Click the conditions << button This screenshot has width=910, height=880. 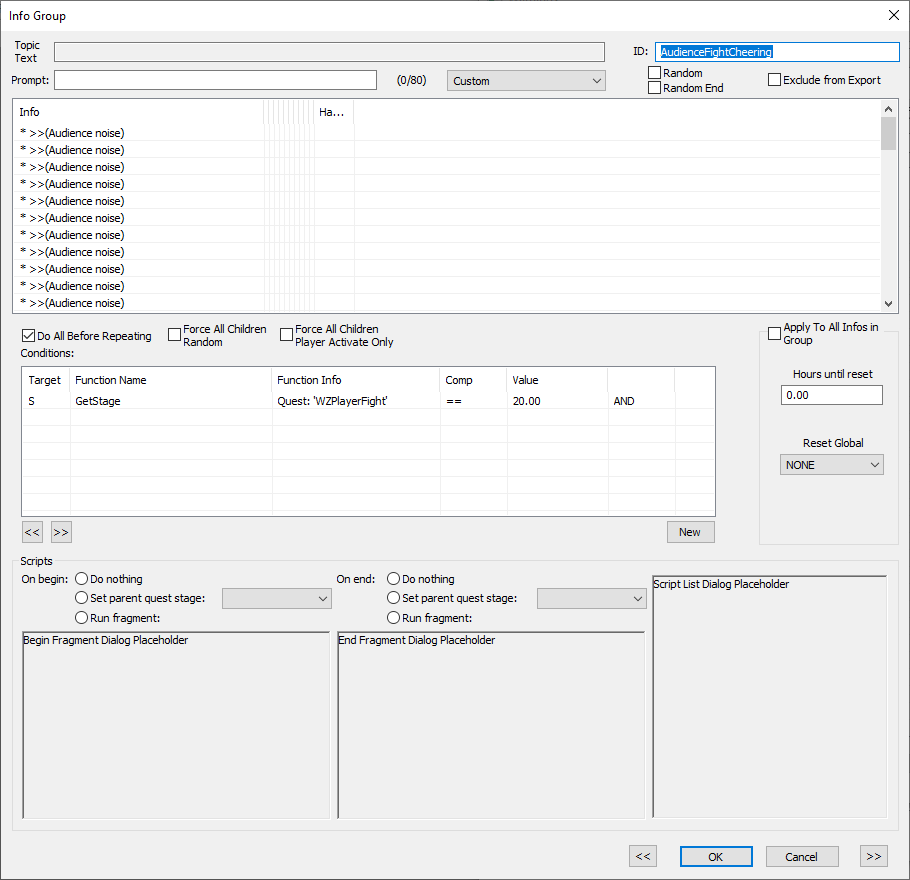pyautogui.click(x=32, y=532)
